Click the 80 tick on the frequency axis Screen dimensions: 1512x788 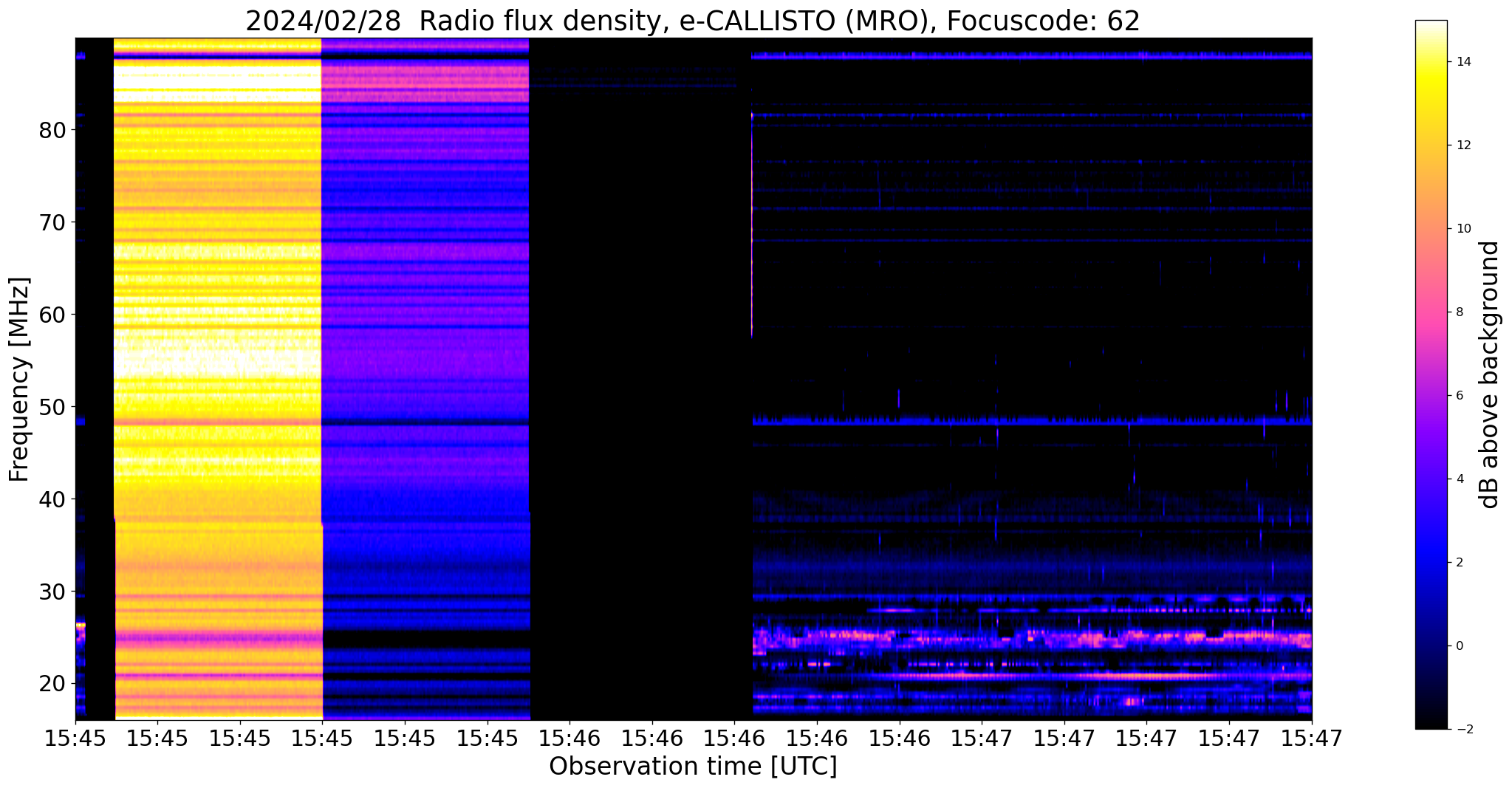point(52,130)
